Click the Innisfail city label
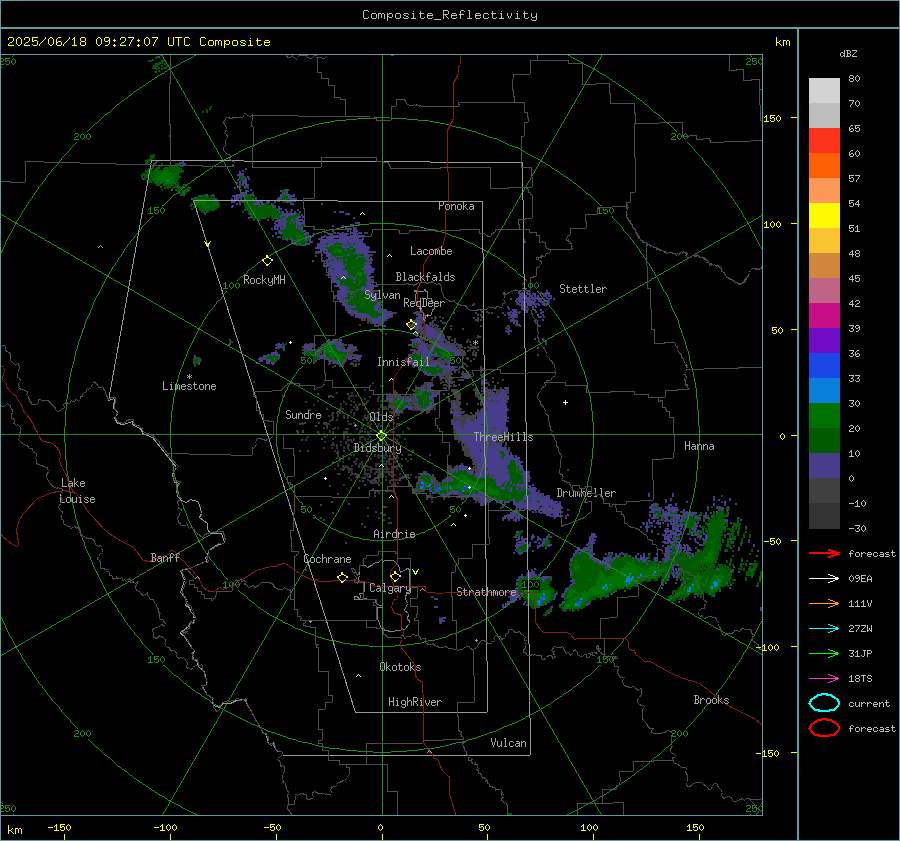The width and height of the screenshot is (900, 841). click(404, 362)
